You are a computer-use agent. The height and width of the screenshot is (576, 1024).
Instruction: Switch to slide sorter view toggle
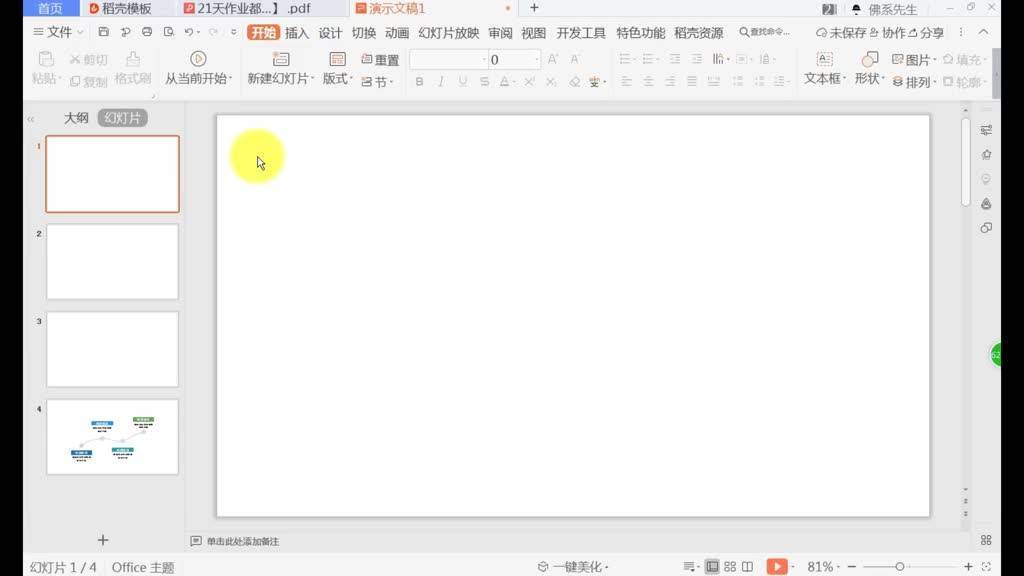click(x=730, y=565)
